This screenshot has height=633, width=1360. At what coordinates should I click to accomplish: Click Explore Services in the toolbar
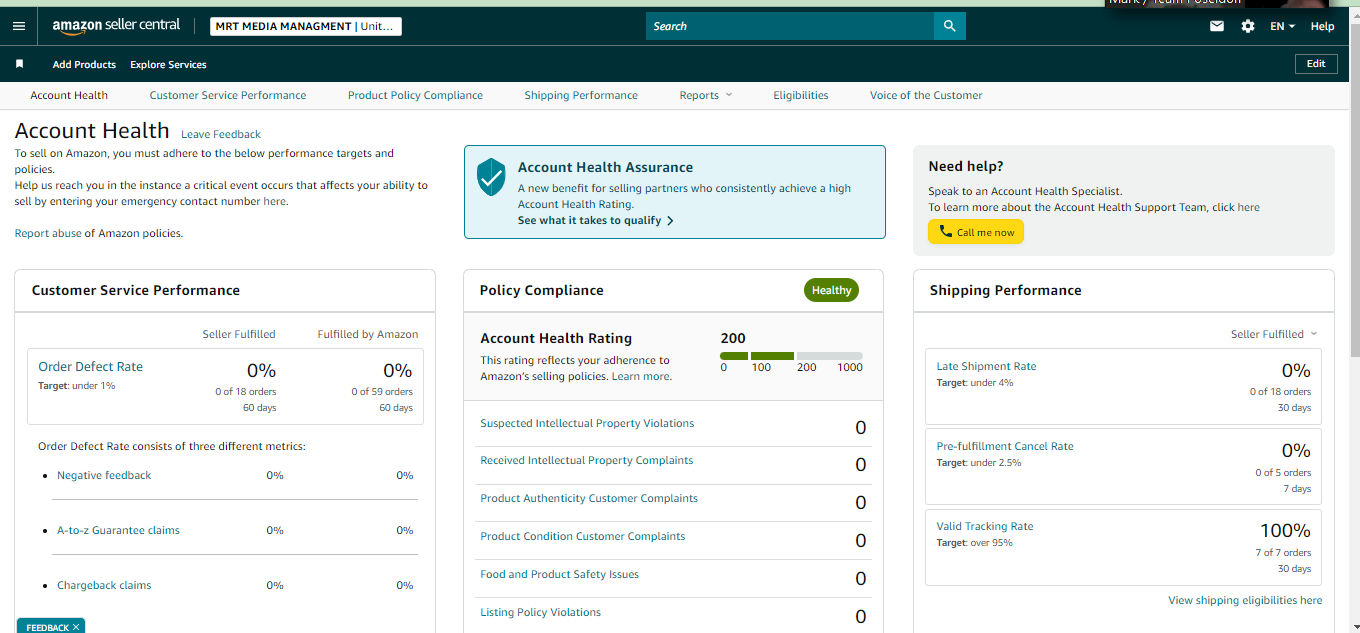point(168,64)
